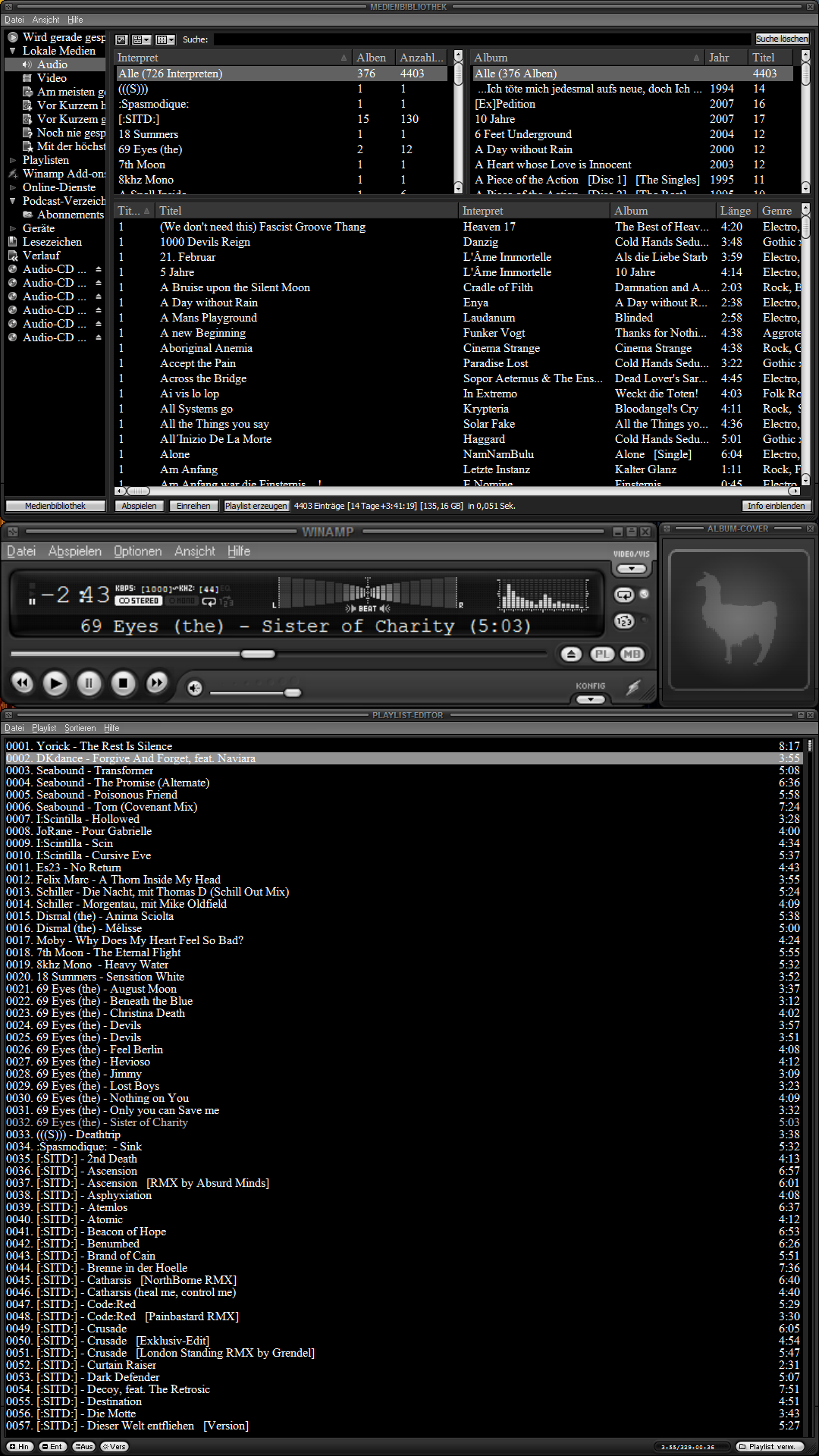This screenshot has width=819, height=1456.
Task: Collapse the Podcast-Verzeichnis tree node
Action: pos(13,201)
